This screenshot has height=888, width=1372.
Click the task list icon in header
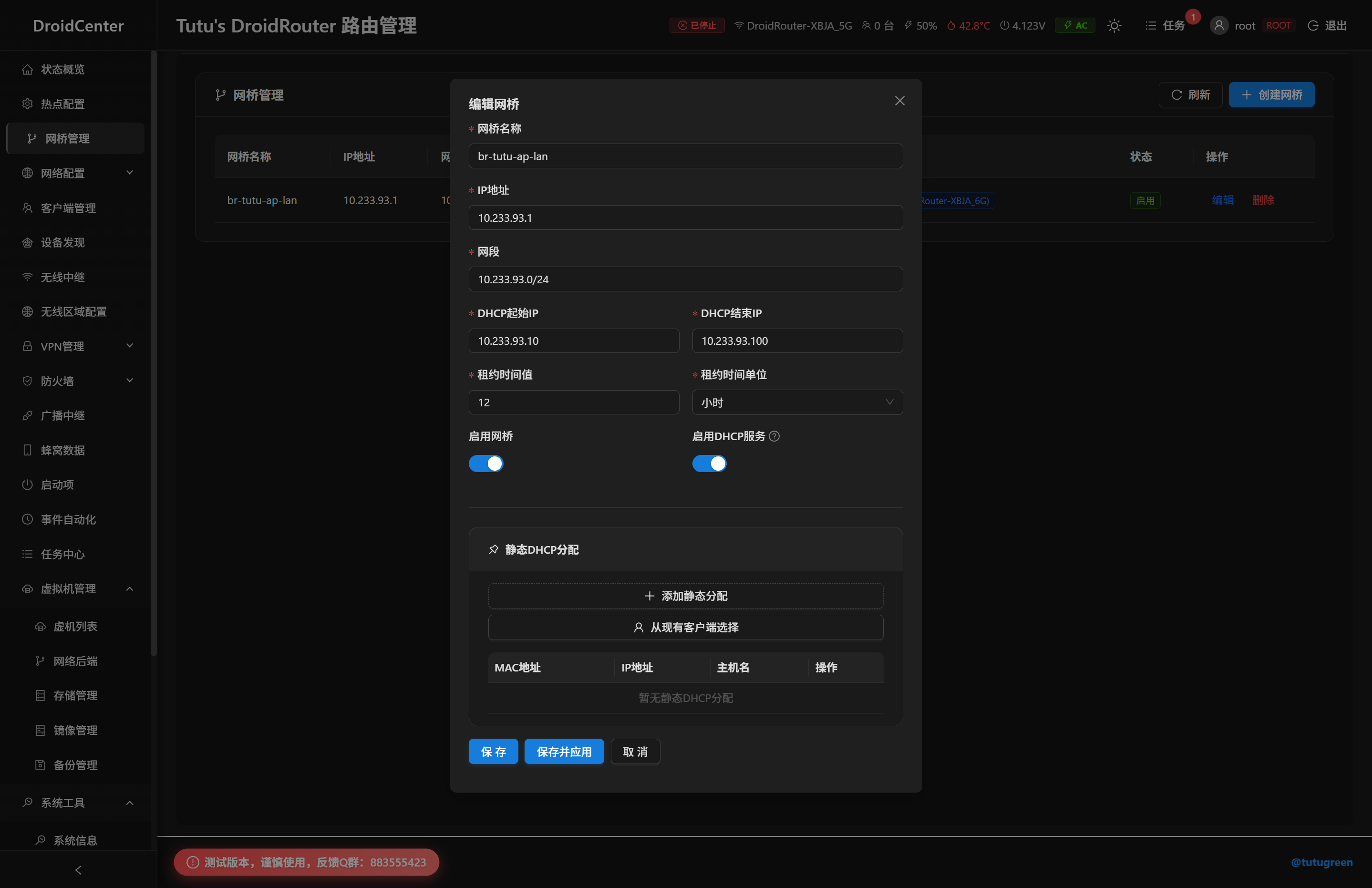[1150, 25]
